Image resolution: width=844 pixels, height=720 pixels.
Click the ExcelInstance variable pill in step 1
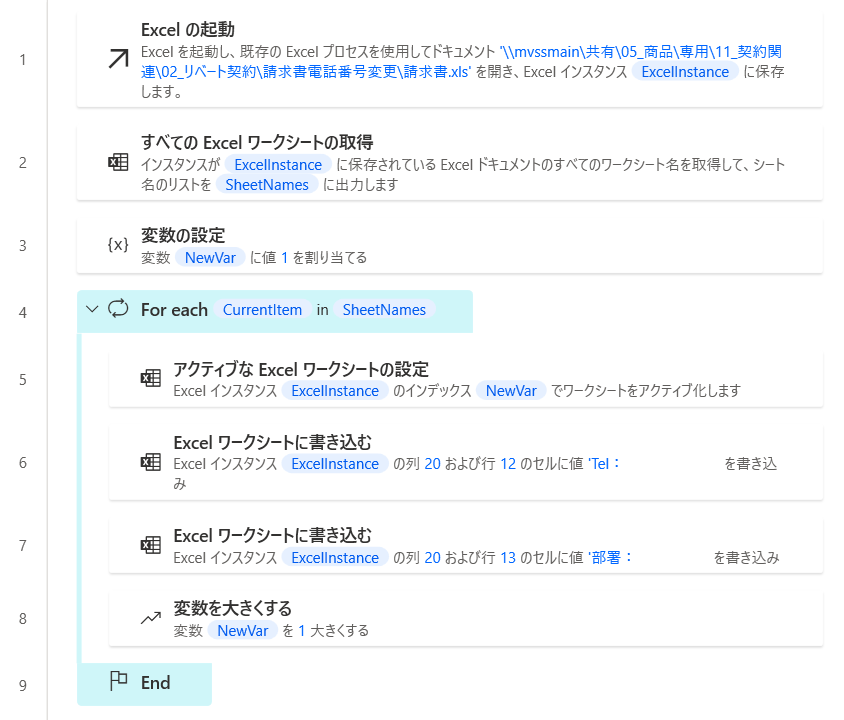pyautogui.click(x=686, y=71)
